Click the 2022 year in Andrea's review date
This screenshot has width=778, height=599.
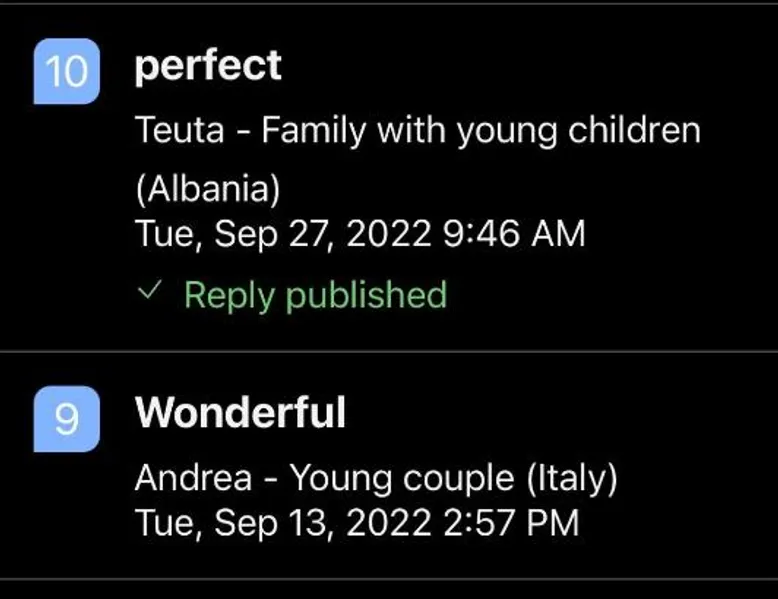[389, 523]
